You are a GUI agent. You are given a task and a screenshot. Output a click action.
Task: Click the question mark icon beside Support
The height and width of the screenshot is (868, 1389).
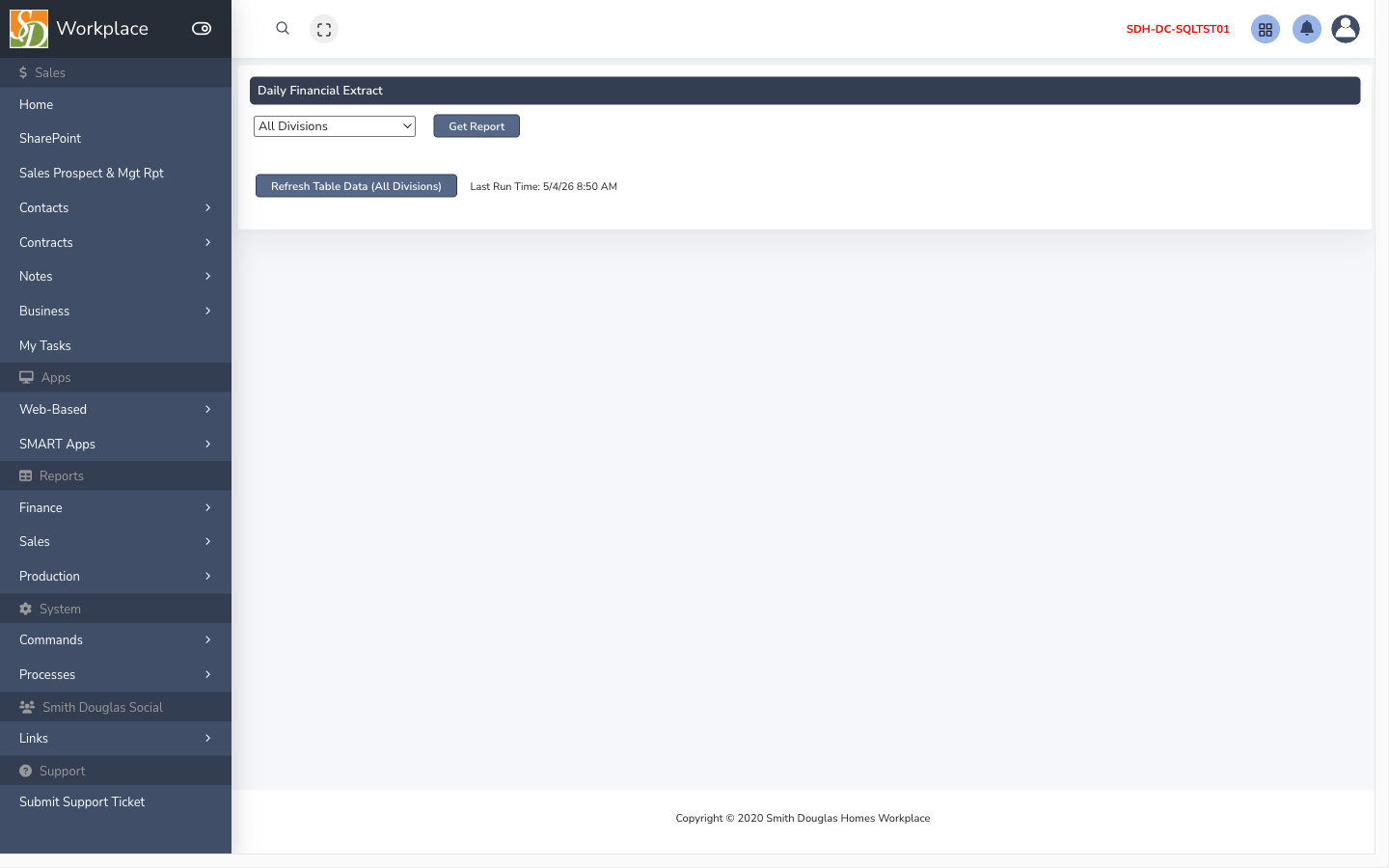[26, 771]
